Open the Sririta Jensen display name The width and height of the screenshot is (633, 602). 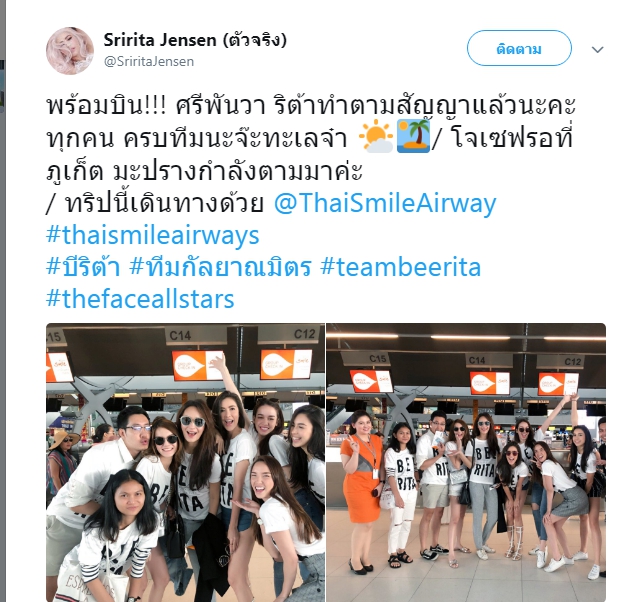(x=160, y=40)
